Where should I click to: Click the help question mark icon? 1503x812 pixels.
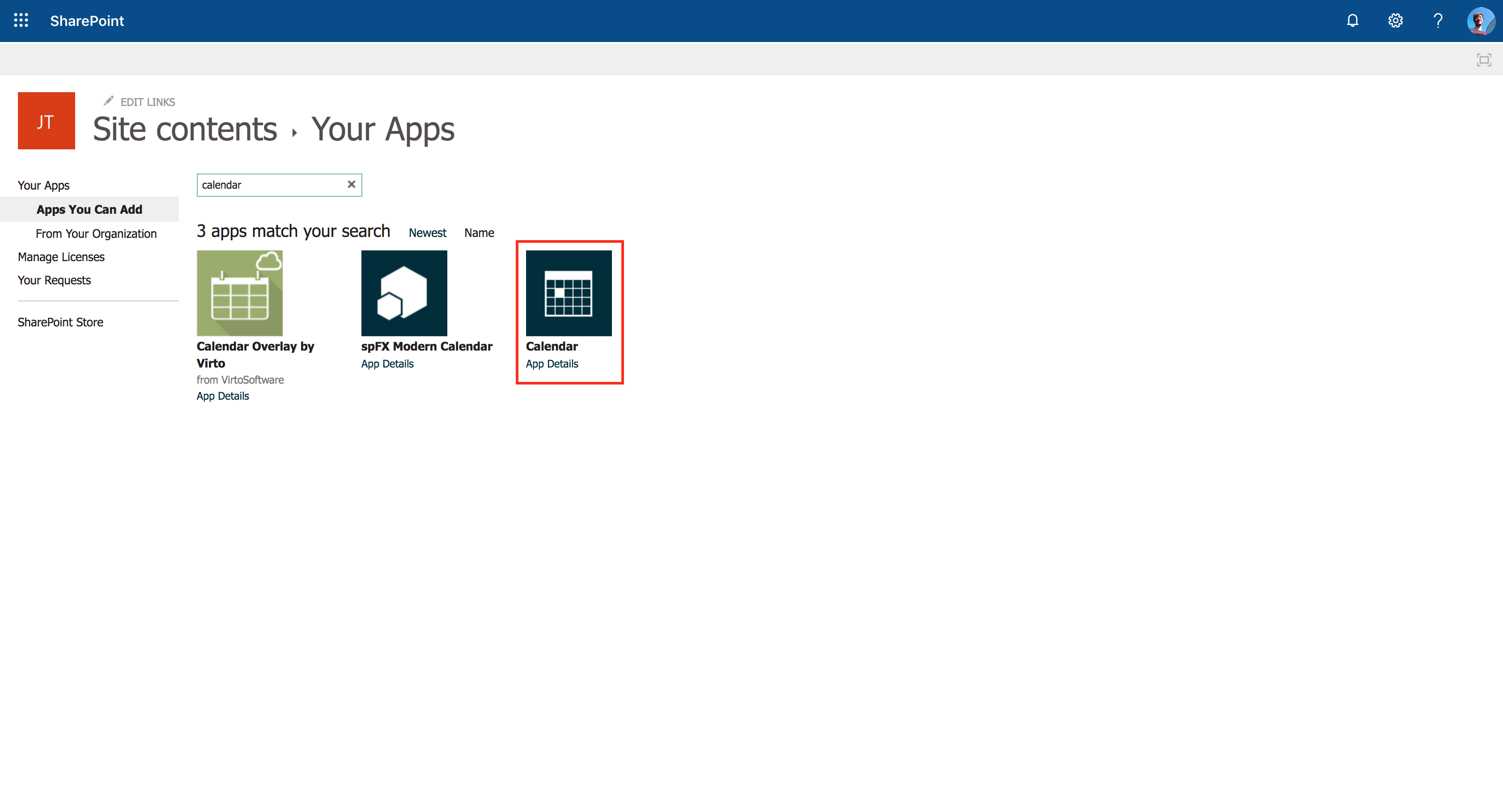coord(1436,20)
